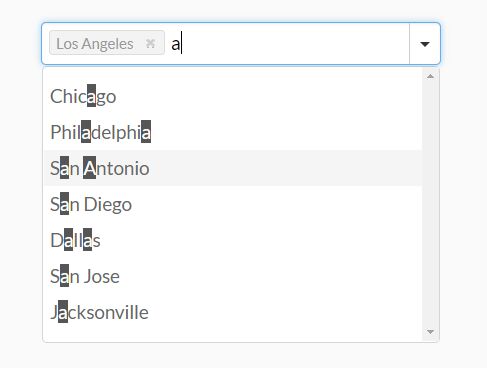This screenshot has width=487, height=368.
Task: Choose Philadelphia in the dropdown list
Action: coord(233,132)
